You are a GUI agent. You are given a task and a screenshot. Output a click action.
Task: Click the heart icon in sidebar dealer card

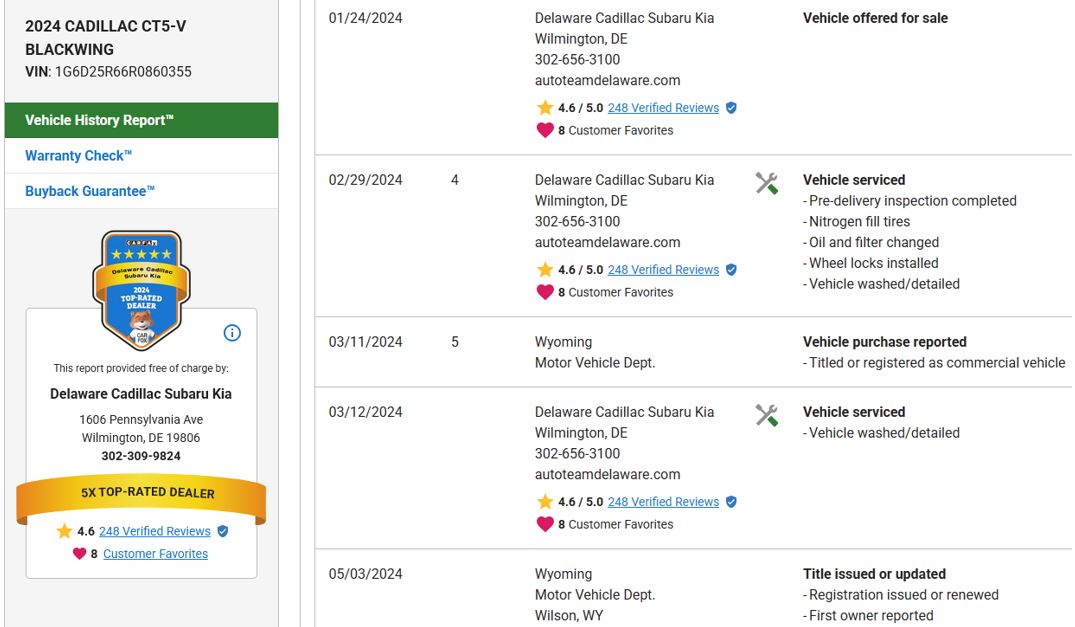pyautogui.click(x=79, y=554)
